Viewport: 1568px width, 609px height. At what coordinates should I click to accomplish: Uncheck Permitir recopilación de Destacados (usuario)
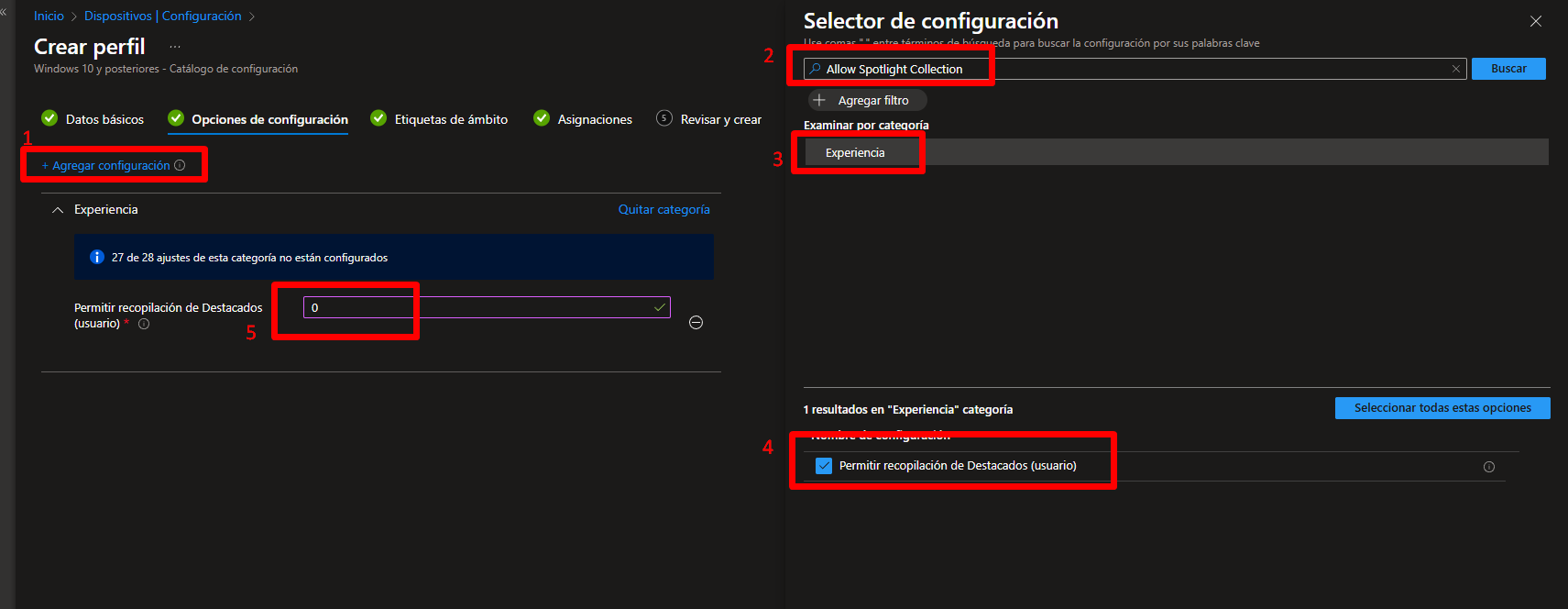pos(823,466)
